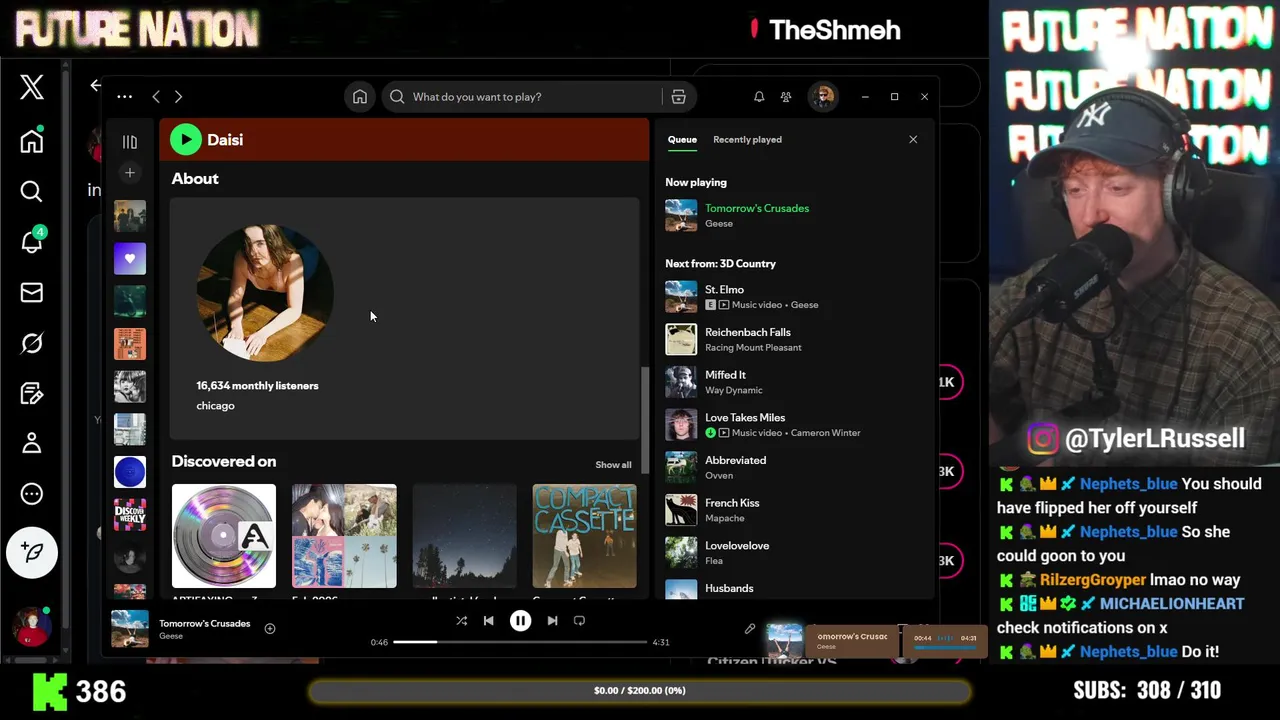Switch to the Recently played tab
This screenshot has width=1280, height=720.
point(747,140)
